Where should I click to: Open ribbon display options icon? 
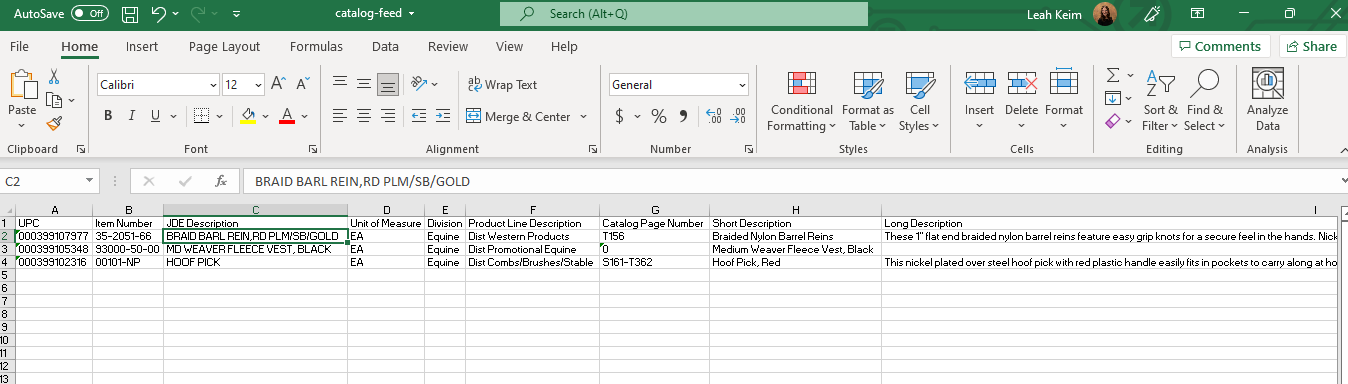pyautogui.click(x=1198, y=14)
